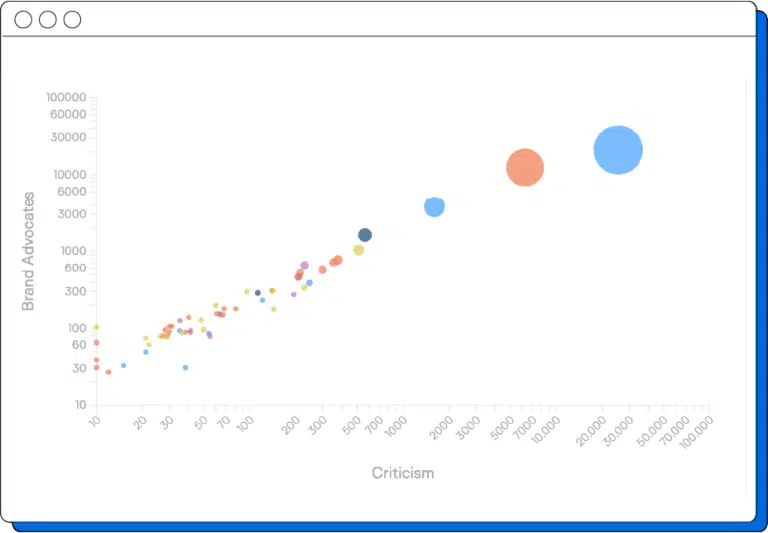Click the Brand Advocates axis title
Viewport: 768px width, 533px height.
(x=28, y=251)
